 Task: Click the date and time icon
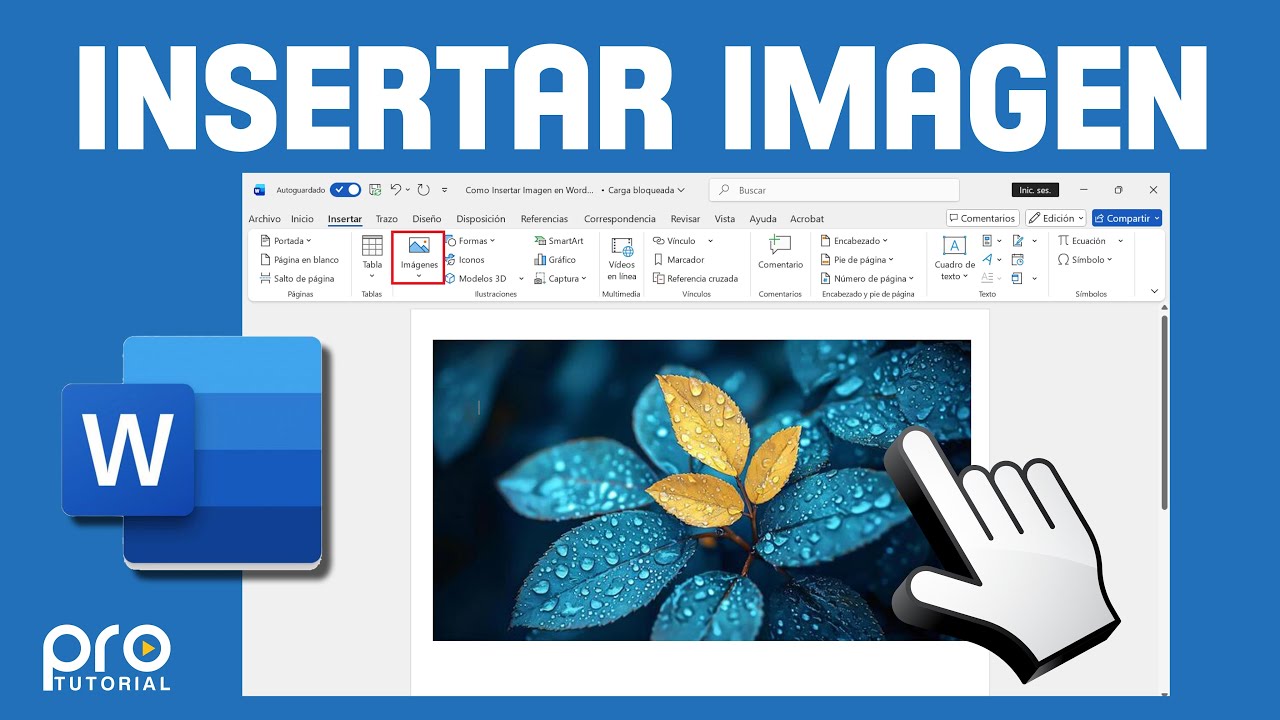[x=1017, y=260]
